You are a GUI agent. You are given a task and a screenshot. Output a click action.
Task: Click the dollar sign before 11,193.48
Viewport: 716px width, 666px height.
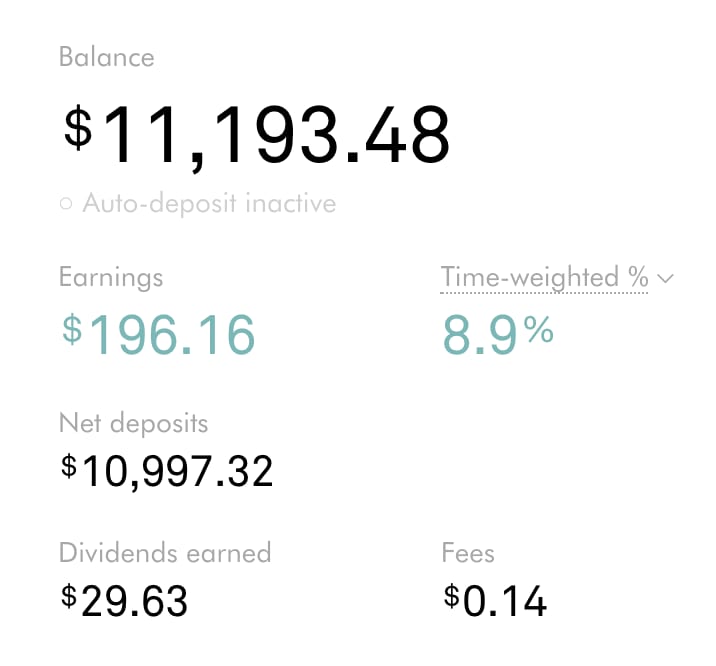coord(78,127)
